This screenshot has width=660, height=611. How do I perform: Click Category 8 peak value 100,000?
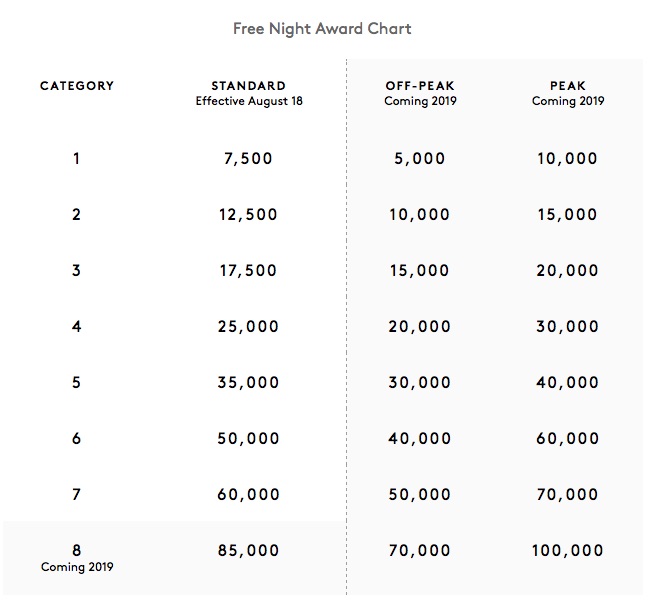(567, 550)
